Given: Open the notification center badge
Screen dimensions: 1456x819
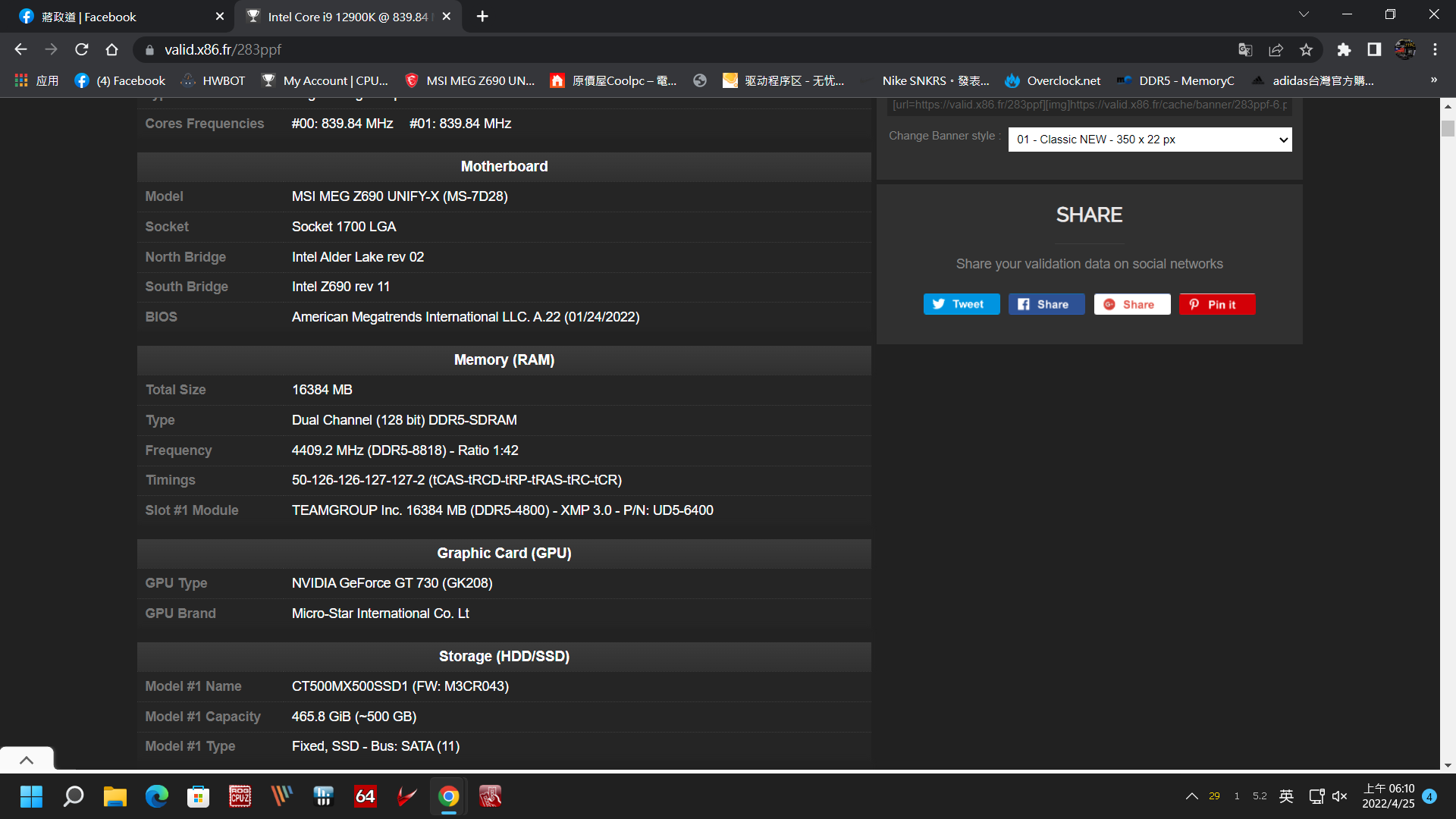Looking at the screenshot, I should click(x=1429, y=796).
